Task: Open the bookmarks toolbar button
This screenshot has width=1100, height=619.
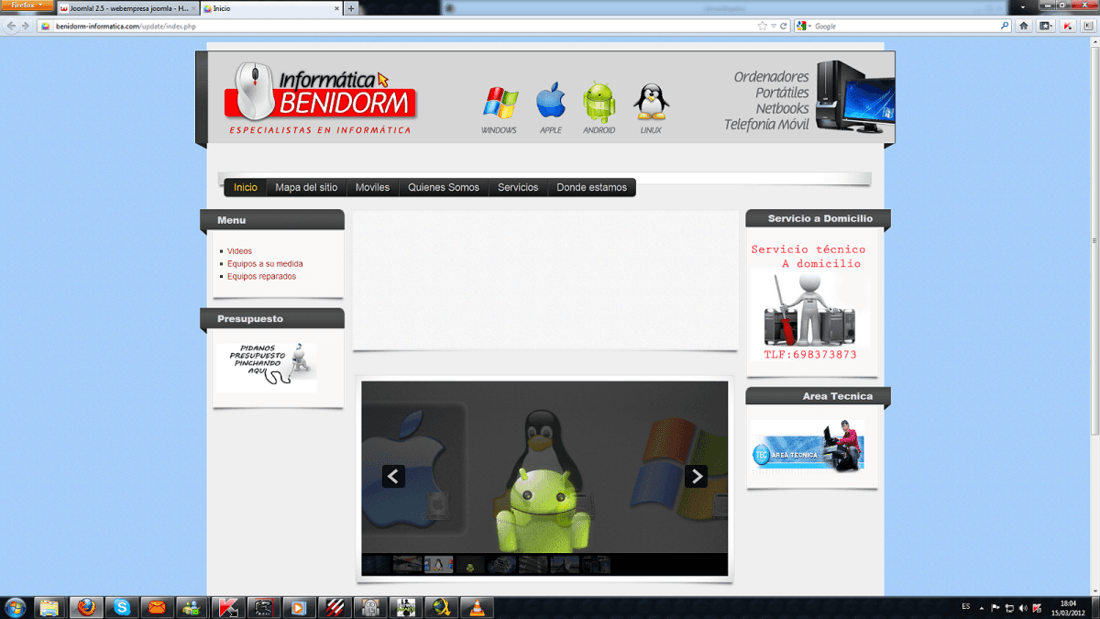Action: [1045, 26]
